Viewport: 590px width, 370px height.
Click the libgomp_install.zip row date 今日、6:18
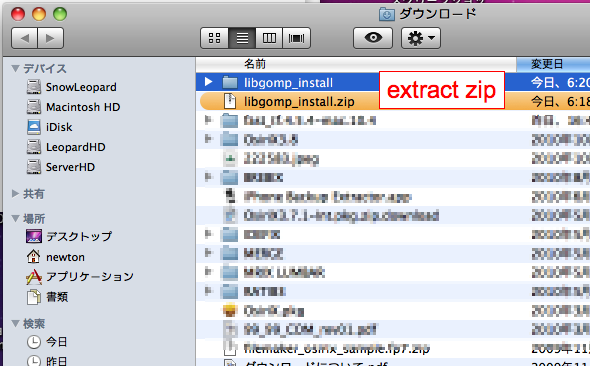[560, 101]
